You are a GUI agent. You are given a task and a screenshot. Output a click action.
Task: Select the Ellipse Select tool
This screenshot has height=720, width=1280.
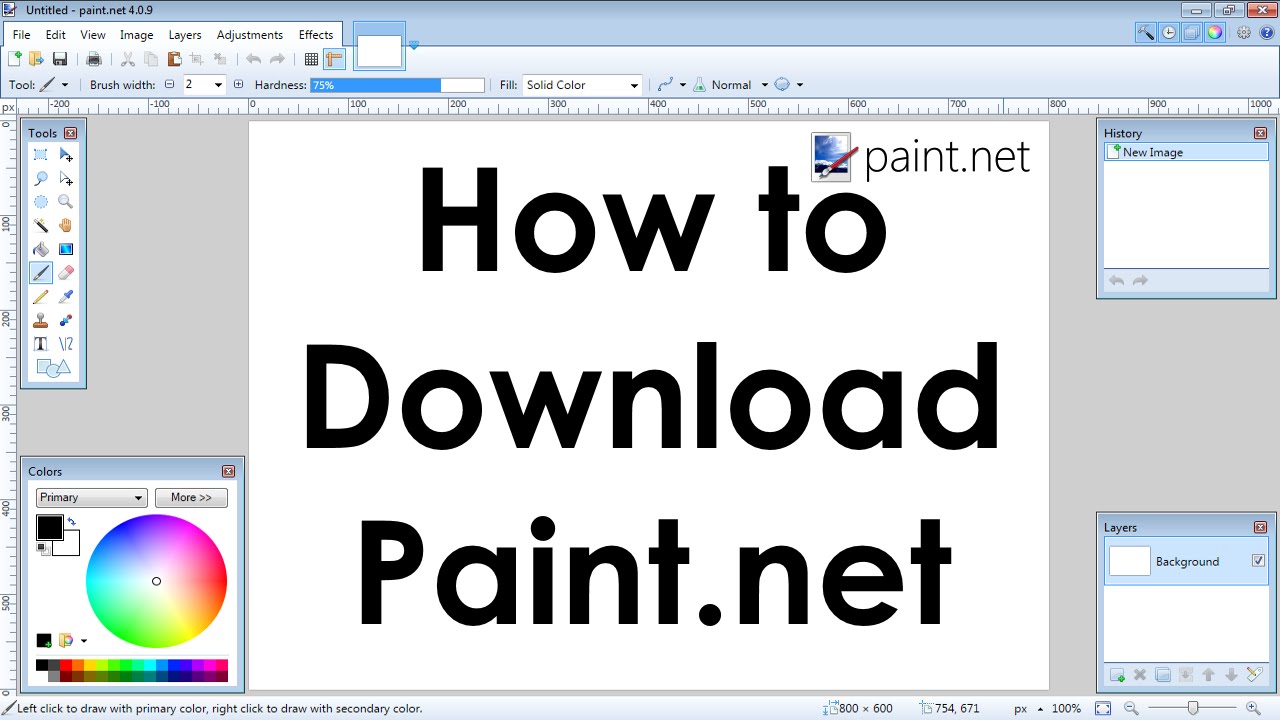coord(41,202)
